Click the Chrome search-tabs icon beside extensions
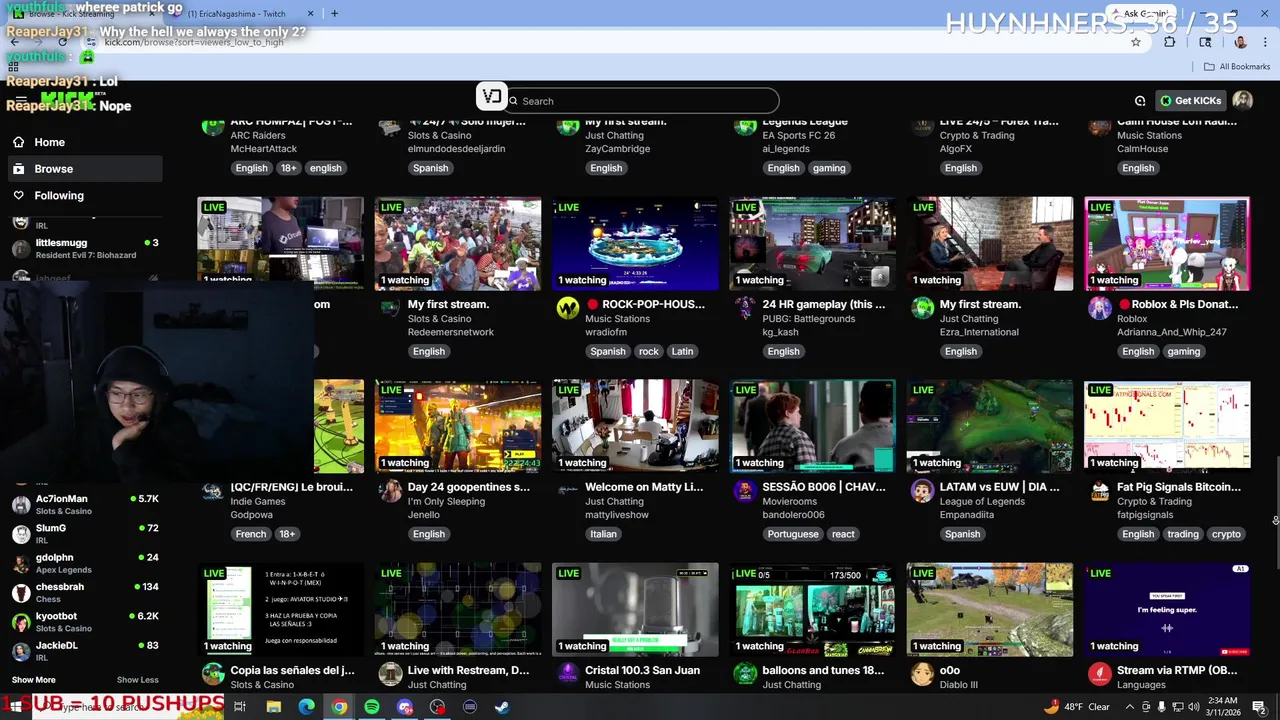 (x=1205, y=42)
